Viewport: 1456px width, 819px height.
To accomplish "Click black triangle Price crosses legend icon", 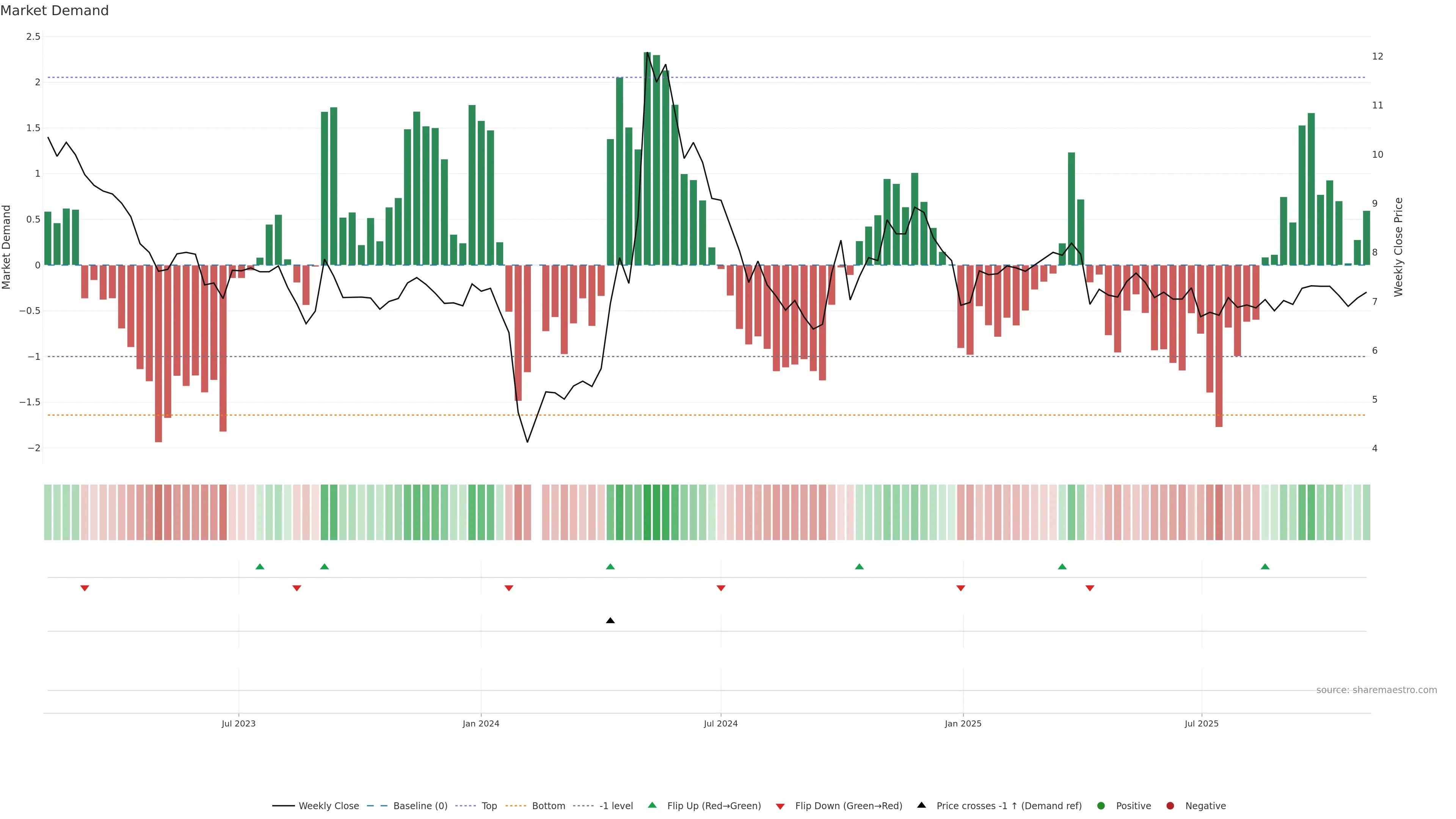I will pyautogui.click(x=921, y=805).
